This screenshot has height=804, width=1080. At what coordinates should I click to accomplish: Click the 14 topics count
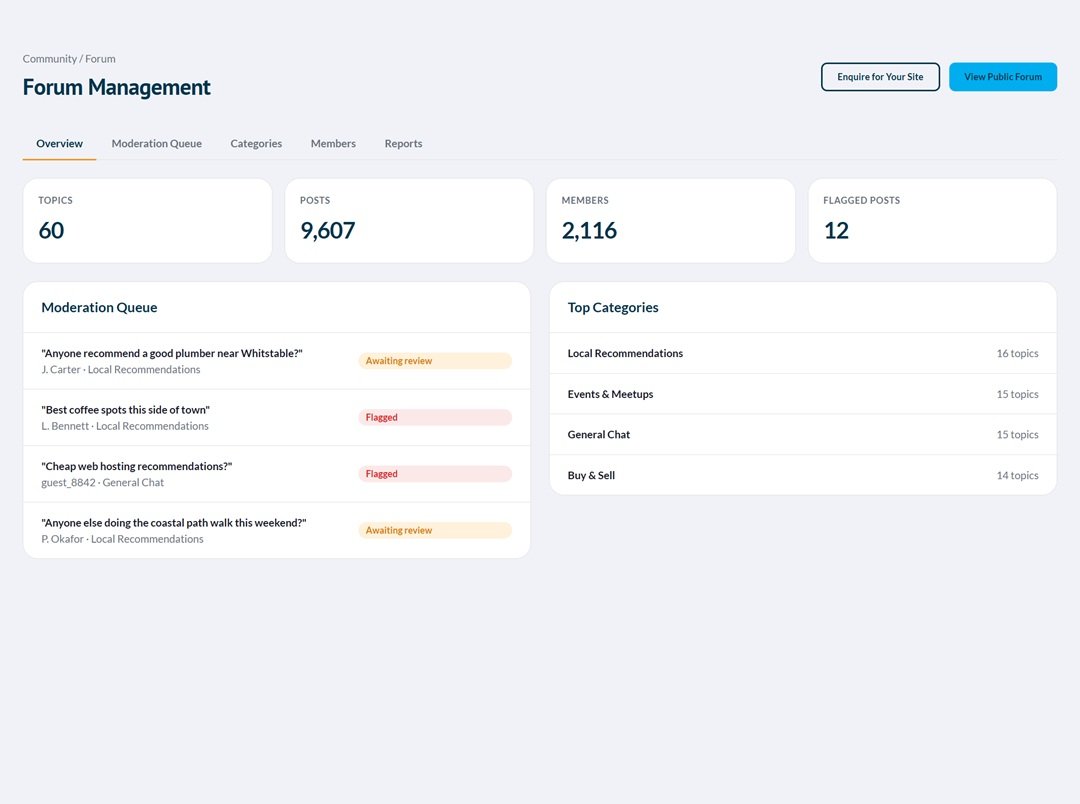coord(1017,475)
